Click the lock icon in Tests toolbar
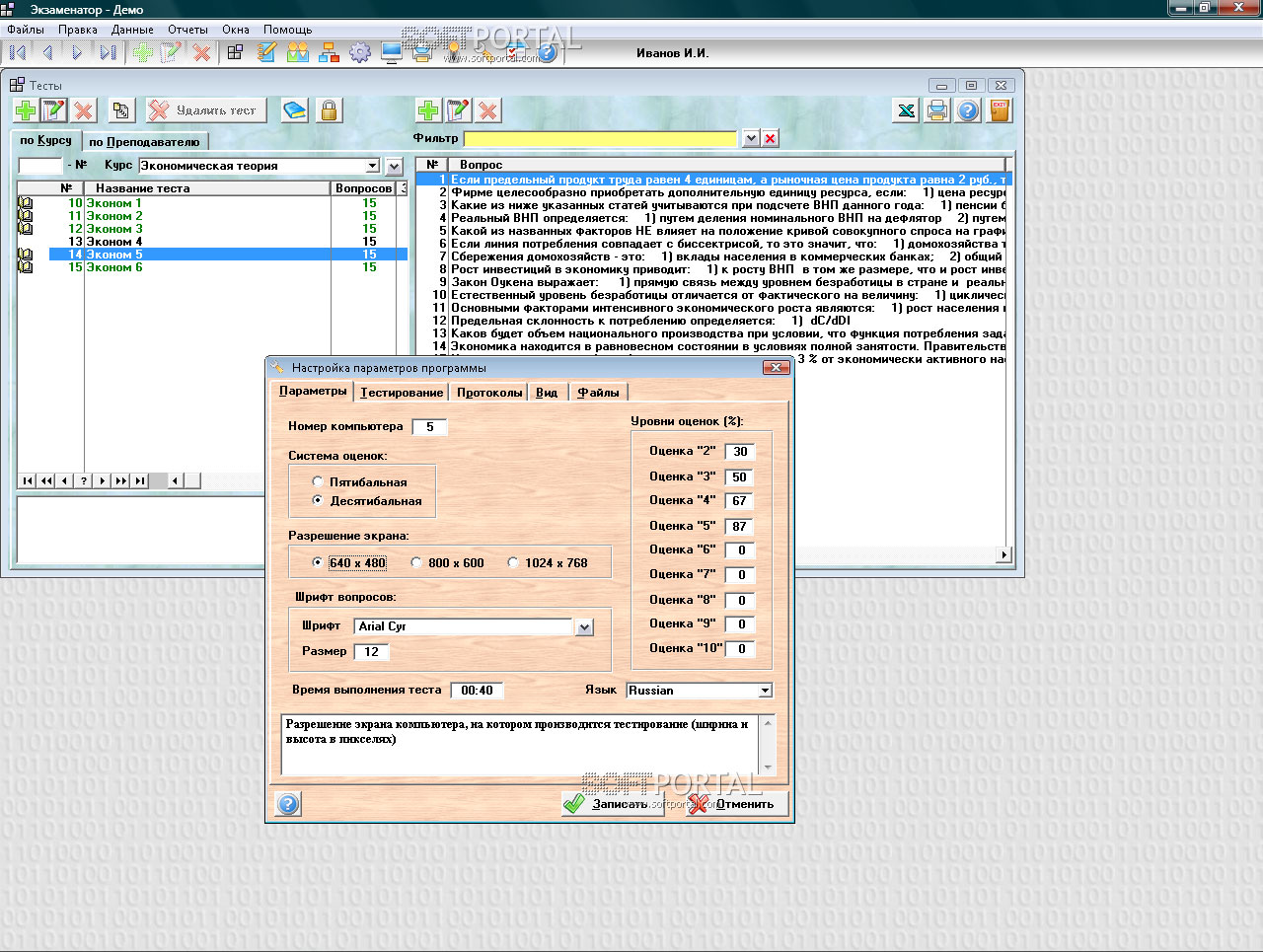The height and width of the screenshot is (952, 1263). click(x=329, y=110)
